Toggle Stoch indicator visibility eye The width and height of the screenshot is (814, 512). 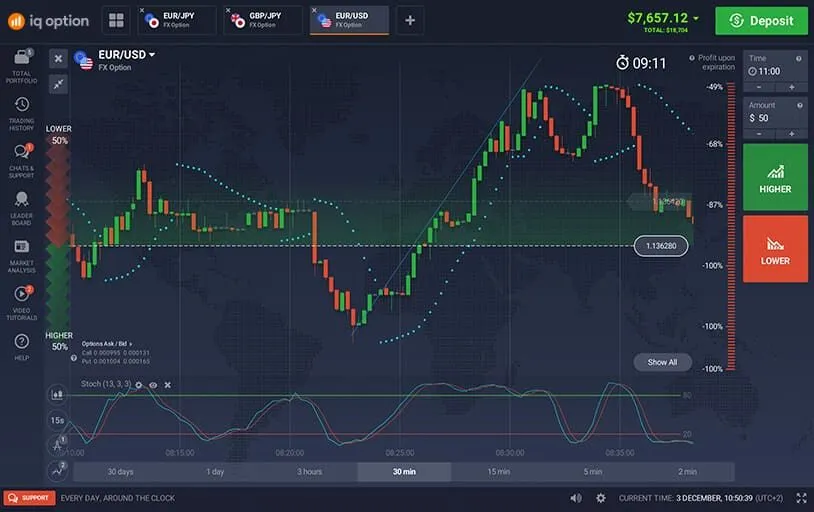(153, 384)
